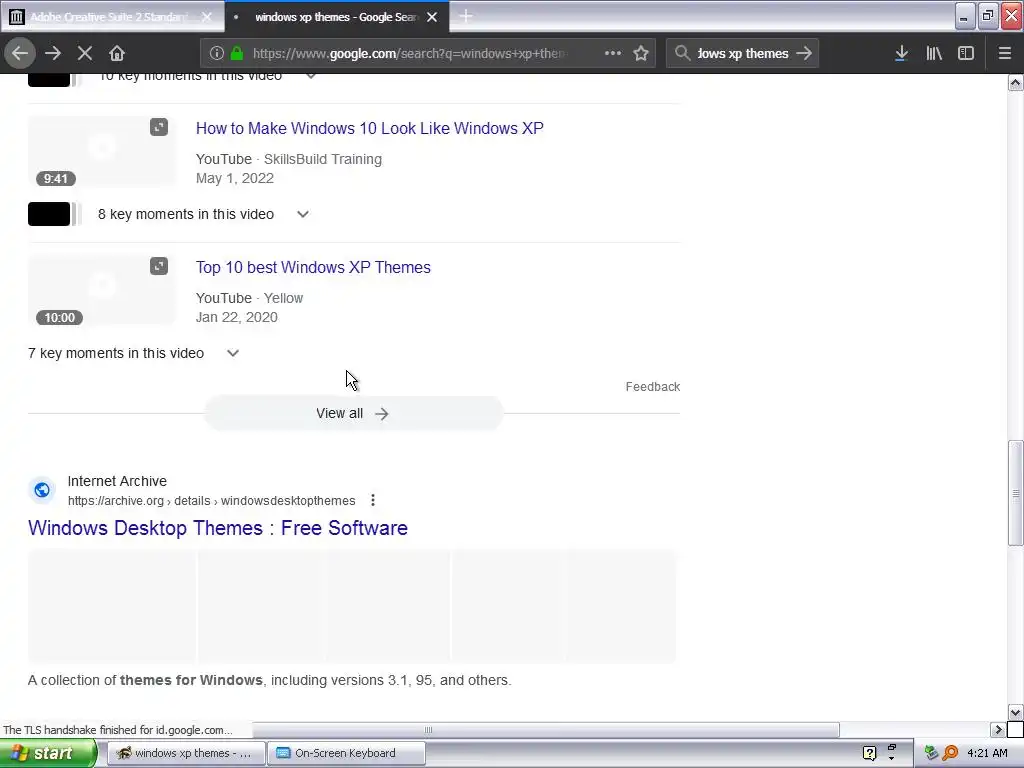
Task: Click the 10:00 video thumbnail
Action: pos(101,291)
